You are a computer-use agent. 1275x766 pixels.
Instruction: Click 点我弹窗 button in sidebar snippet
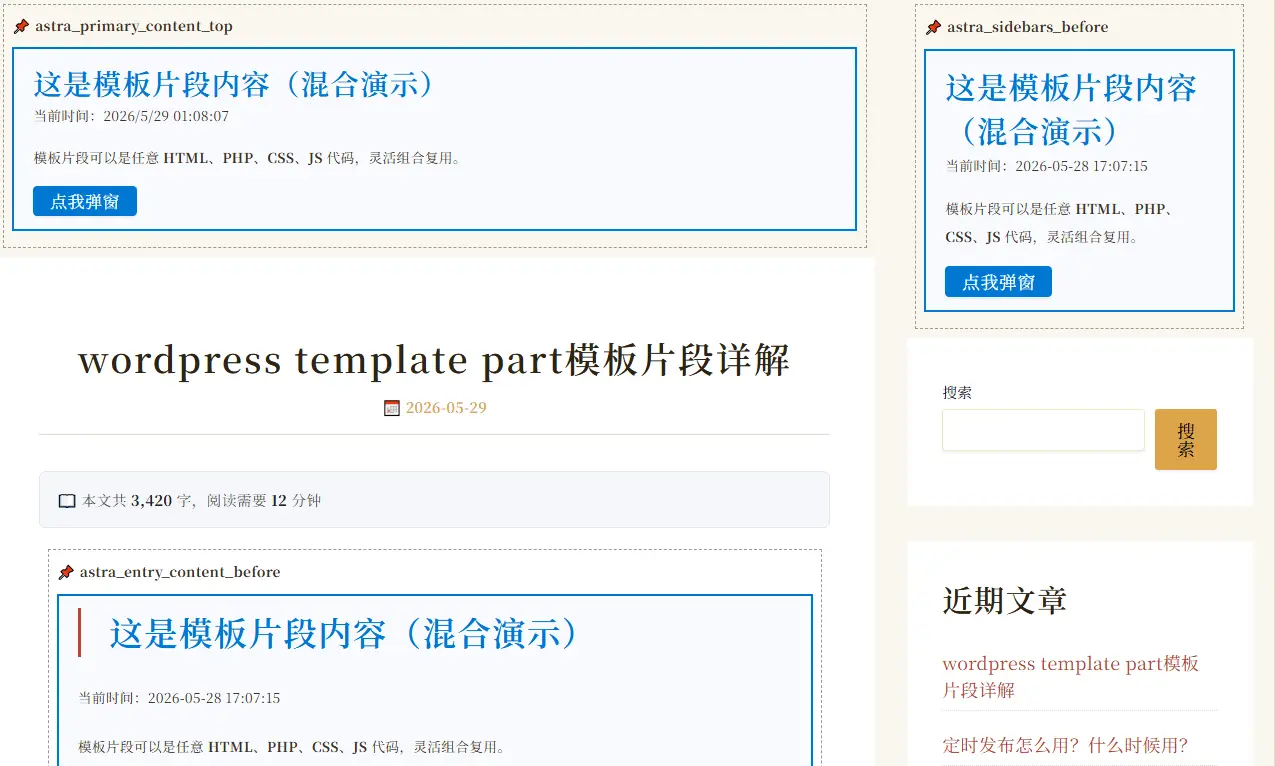click(x=998, y=282)
